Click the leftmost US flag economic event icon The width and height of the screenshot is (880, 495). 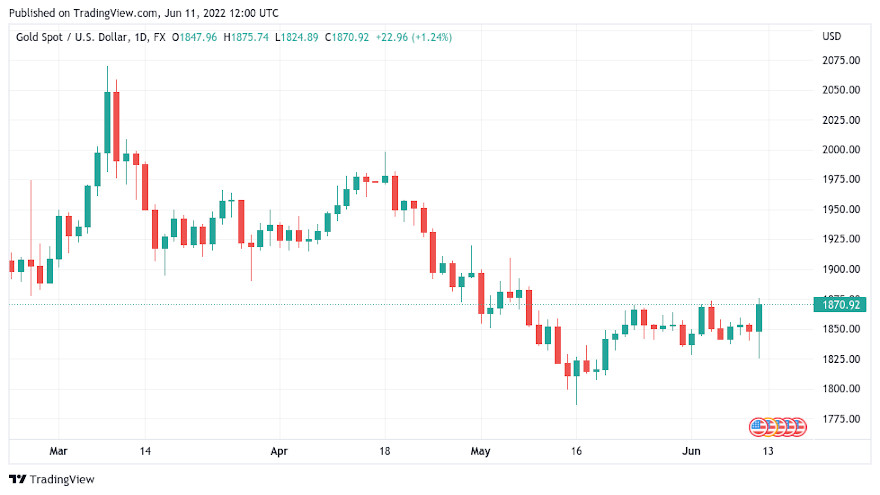pyautogui.click(x=760, y=427)
